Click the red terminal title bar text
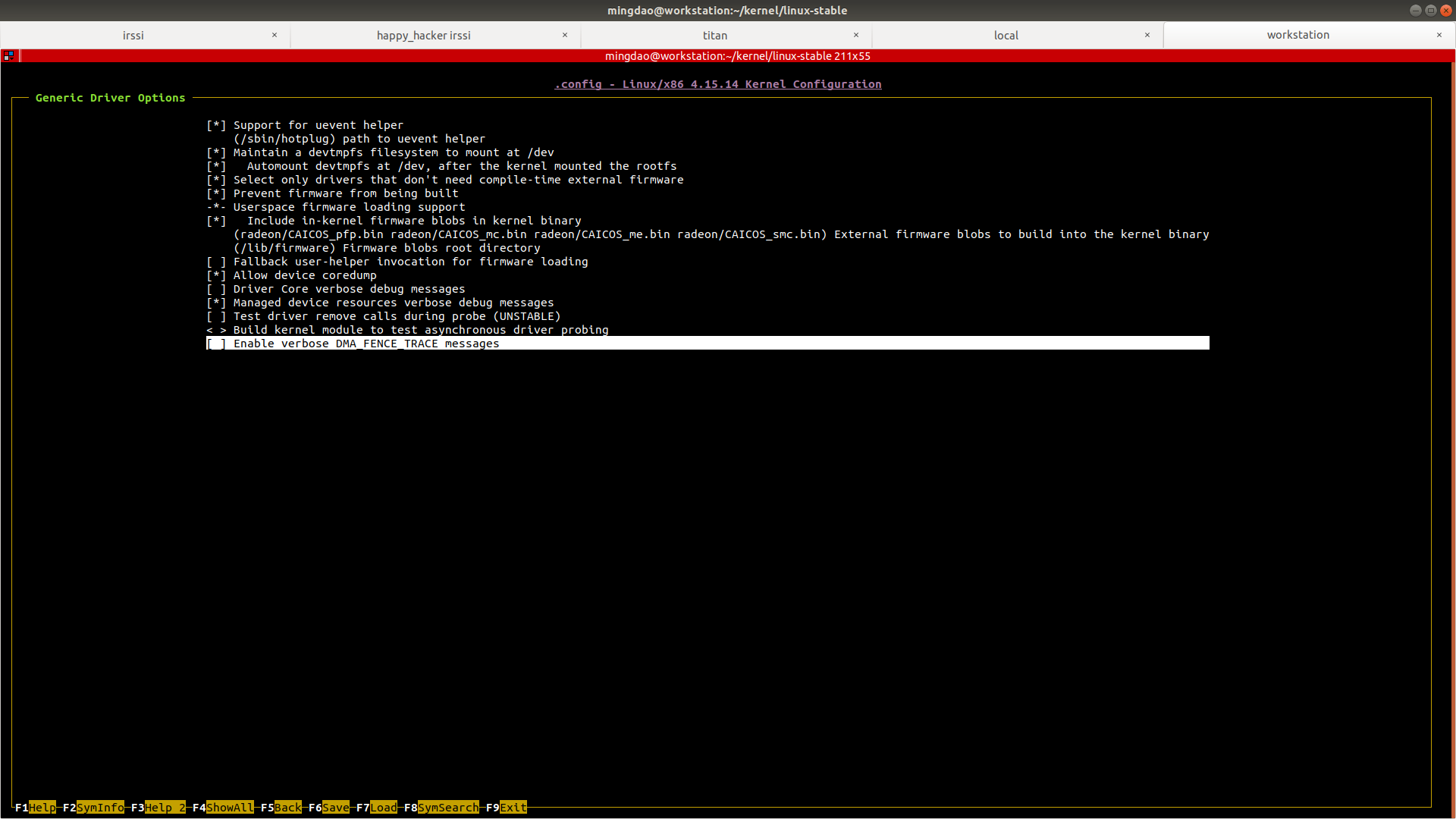This screenshot has width=1456, height=819. 738,56
